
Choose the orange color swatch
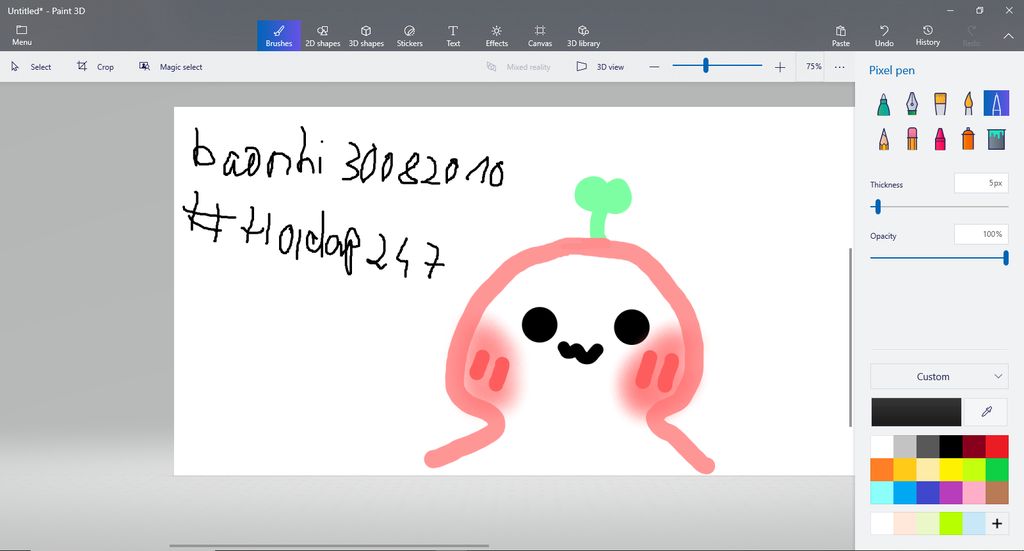[x=882, y=470]
